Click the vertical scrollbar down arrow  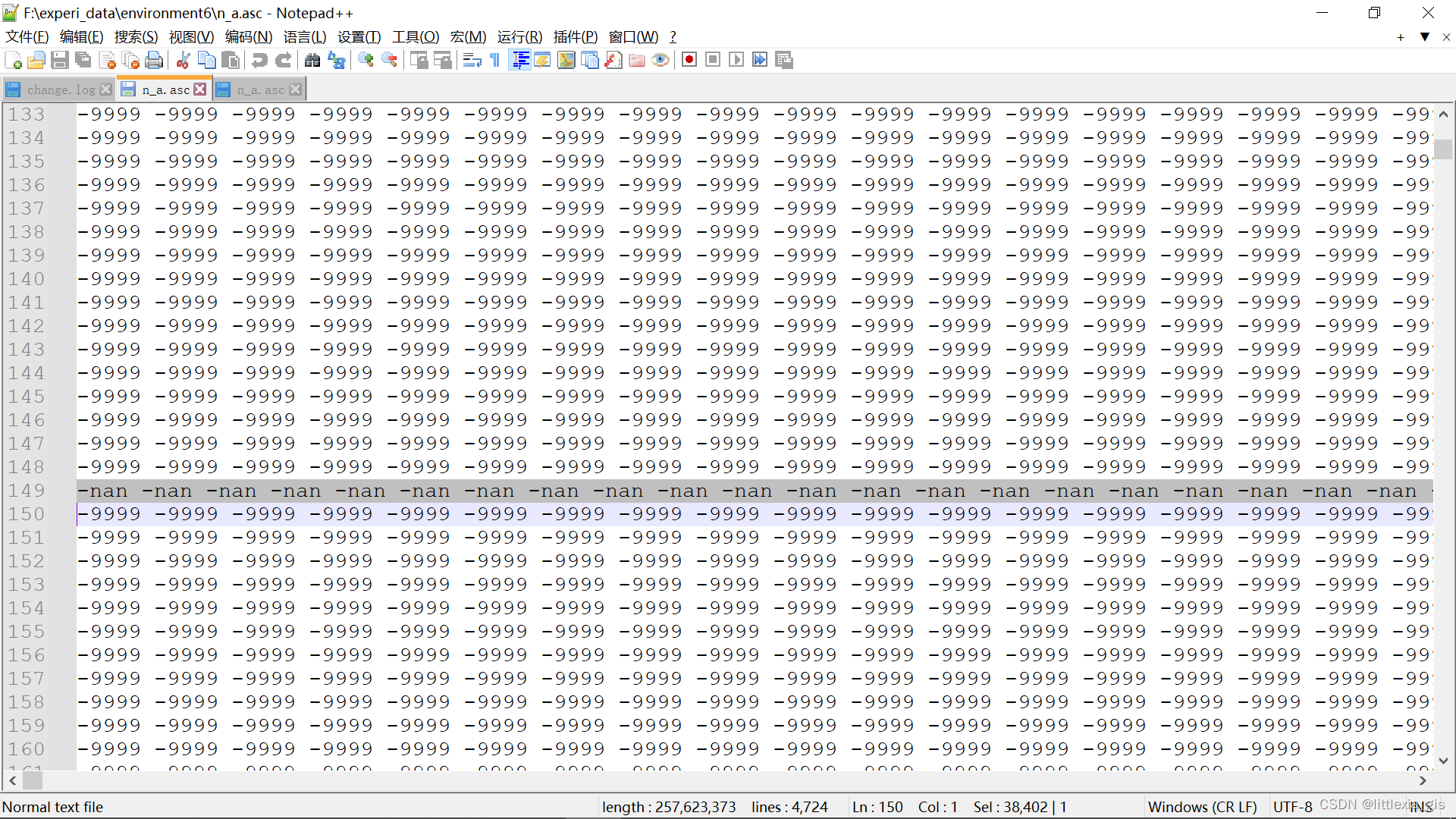click(1443, 761)
